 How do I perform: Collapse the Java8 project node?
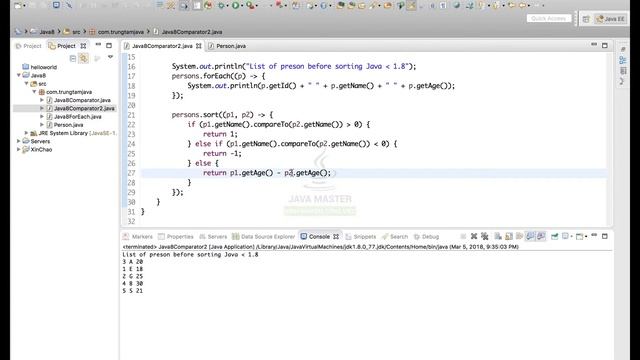(18, 75)
